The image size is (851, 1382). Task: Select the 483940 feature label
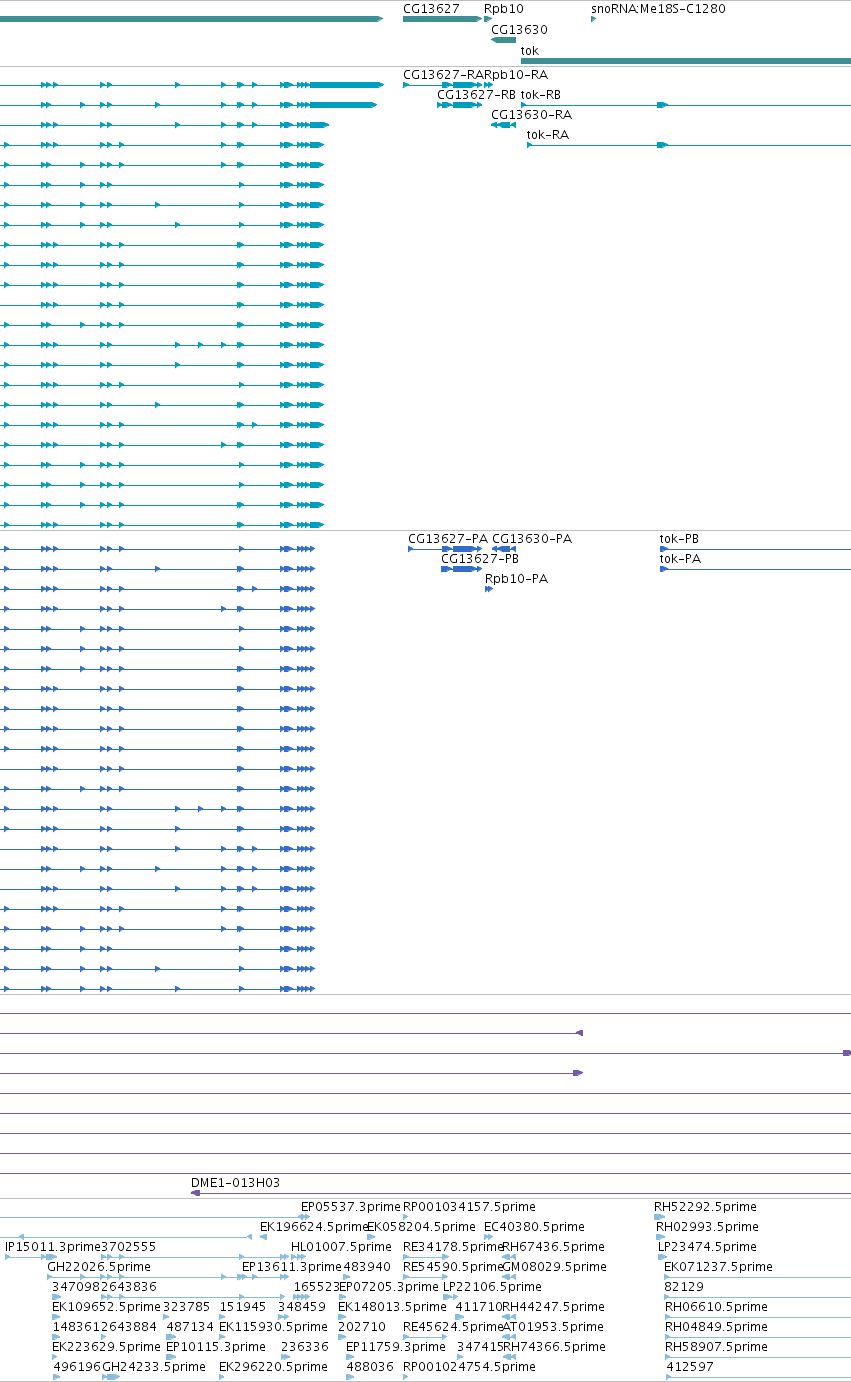tap(367, 1267)
